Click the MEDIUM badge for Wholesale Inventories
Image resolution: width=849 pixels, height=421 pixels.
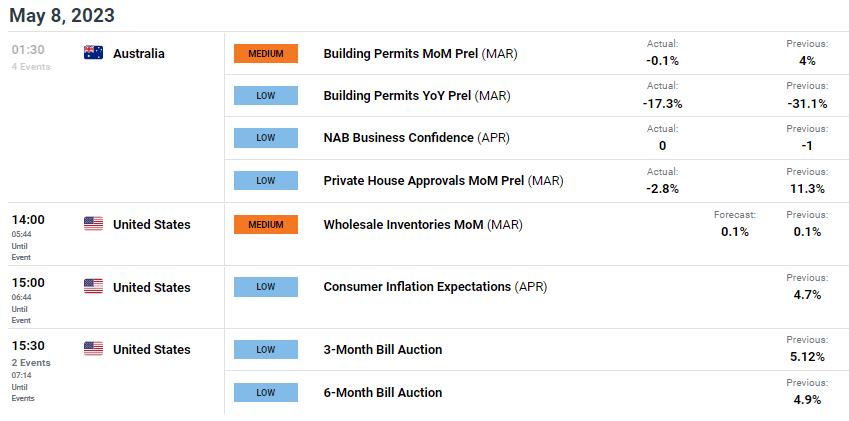[x=266, y=225]
